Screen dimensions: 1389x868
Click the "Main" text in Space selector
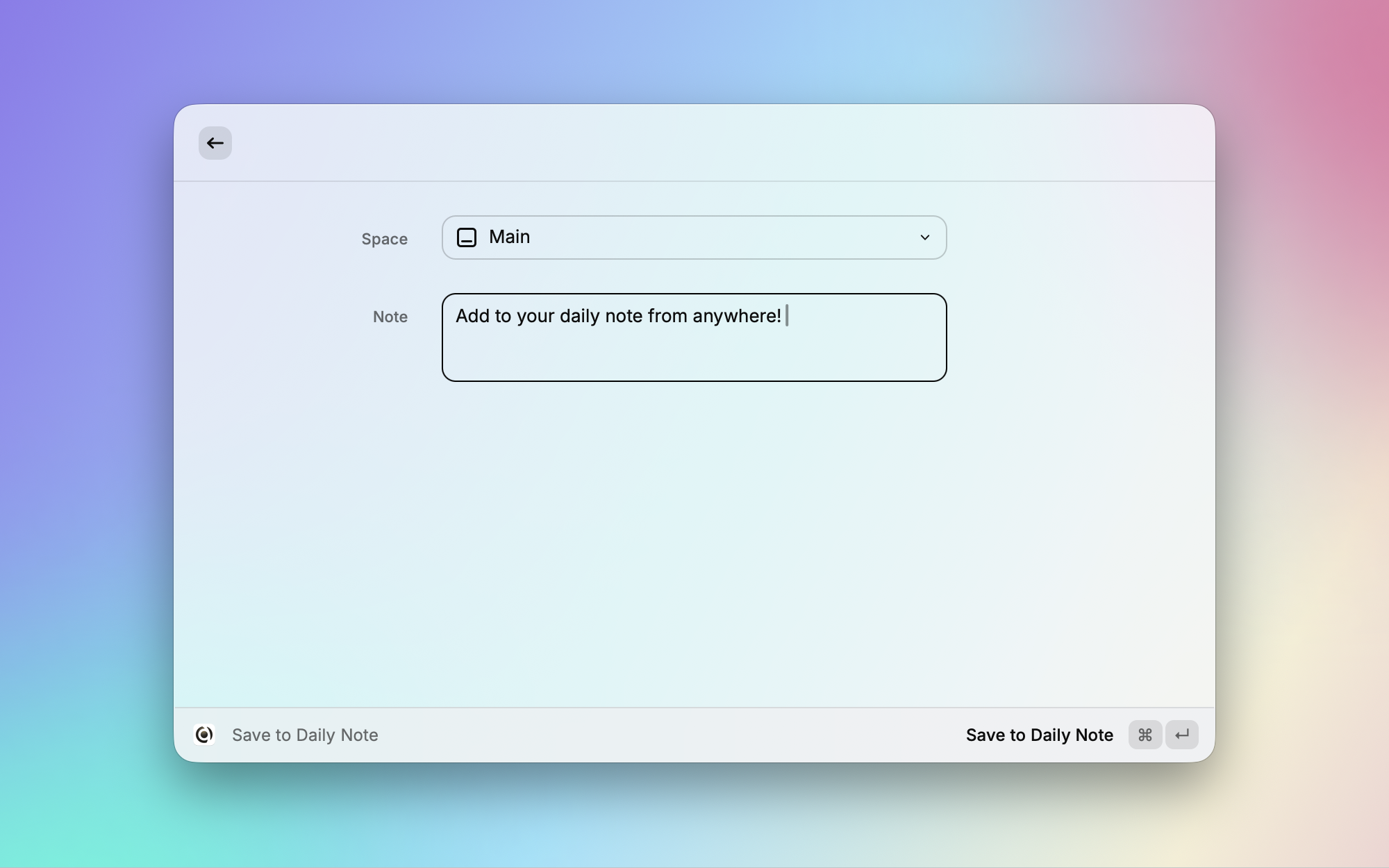[x=509, y=237]
